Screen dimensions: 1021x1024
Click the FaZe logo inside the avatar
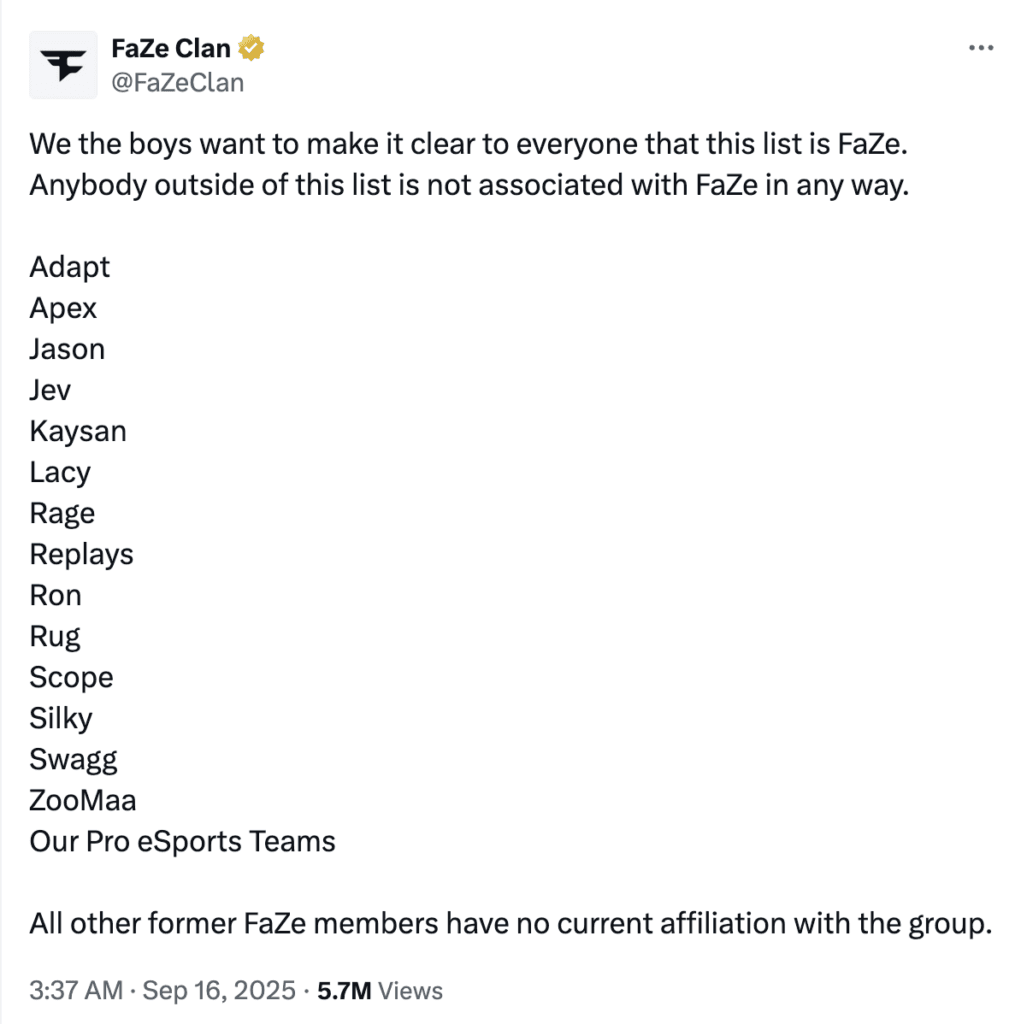pyautogui.click(x=64, y=64)
